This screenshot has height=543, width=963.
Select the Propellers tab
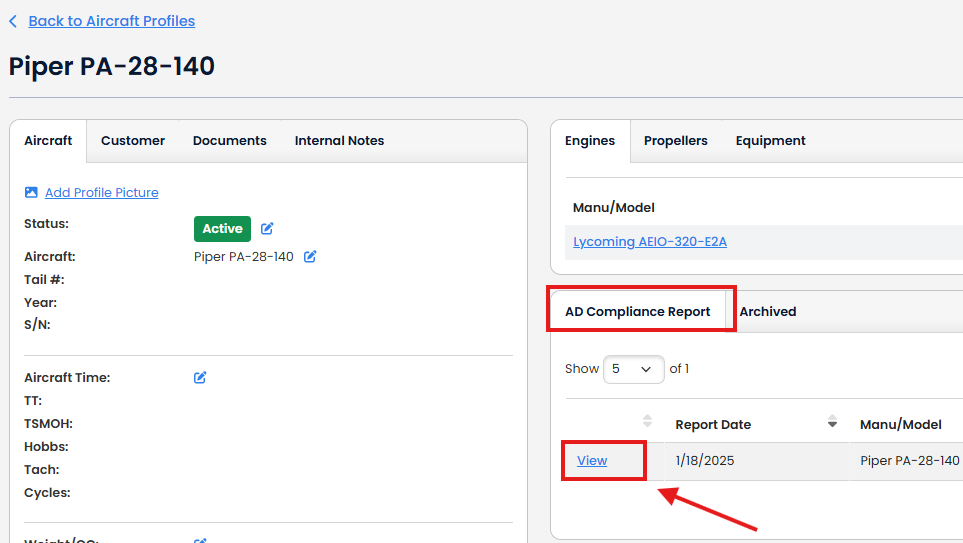click(x=676, y=141)
